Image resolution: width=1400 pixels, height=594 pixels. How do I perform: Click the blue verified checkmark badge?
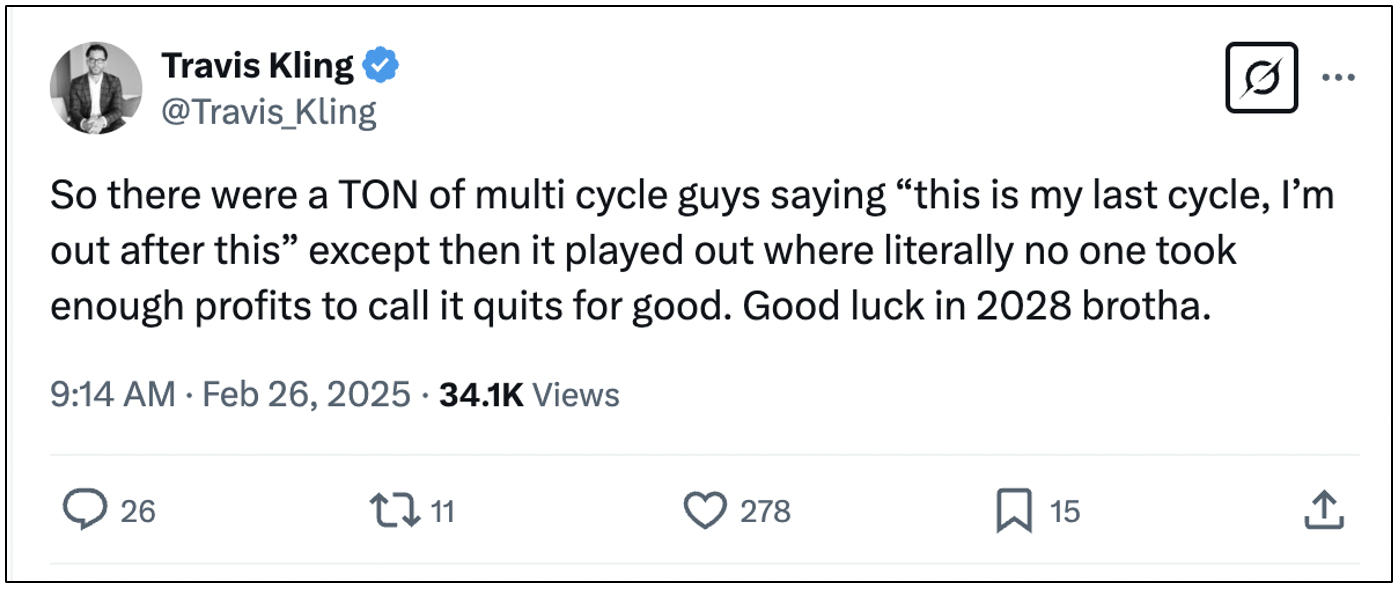click(x=381, y=66)
